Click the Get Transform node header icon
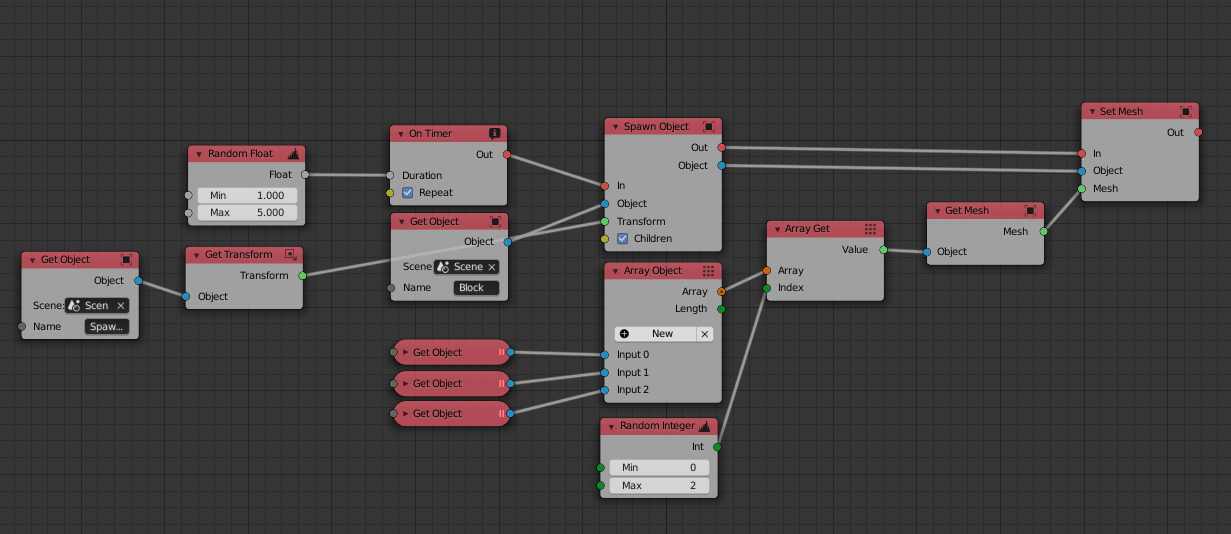Viewport: 1231px width, 534px height. pyautogui.click(x=290, y=255)
